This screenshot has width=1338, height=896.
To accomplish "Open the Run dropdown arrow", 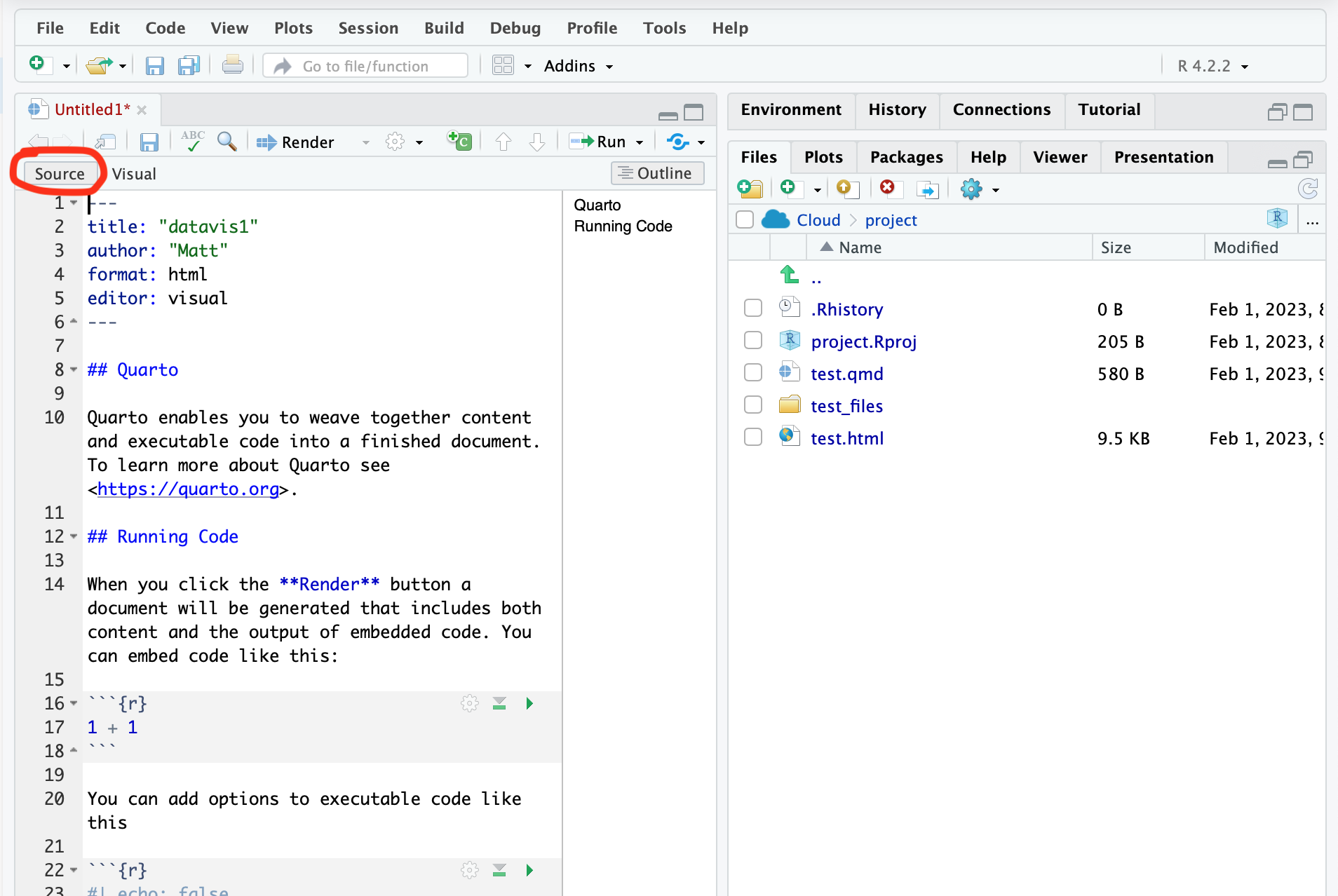I will pyautogui.click(x=640, y=142).
